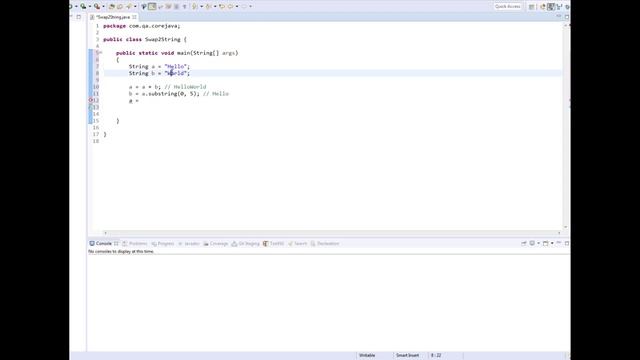Select the highlighted Java perspective icon
The height and width of the screenshot is (360, 640).
click(x=551, y=7)
